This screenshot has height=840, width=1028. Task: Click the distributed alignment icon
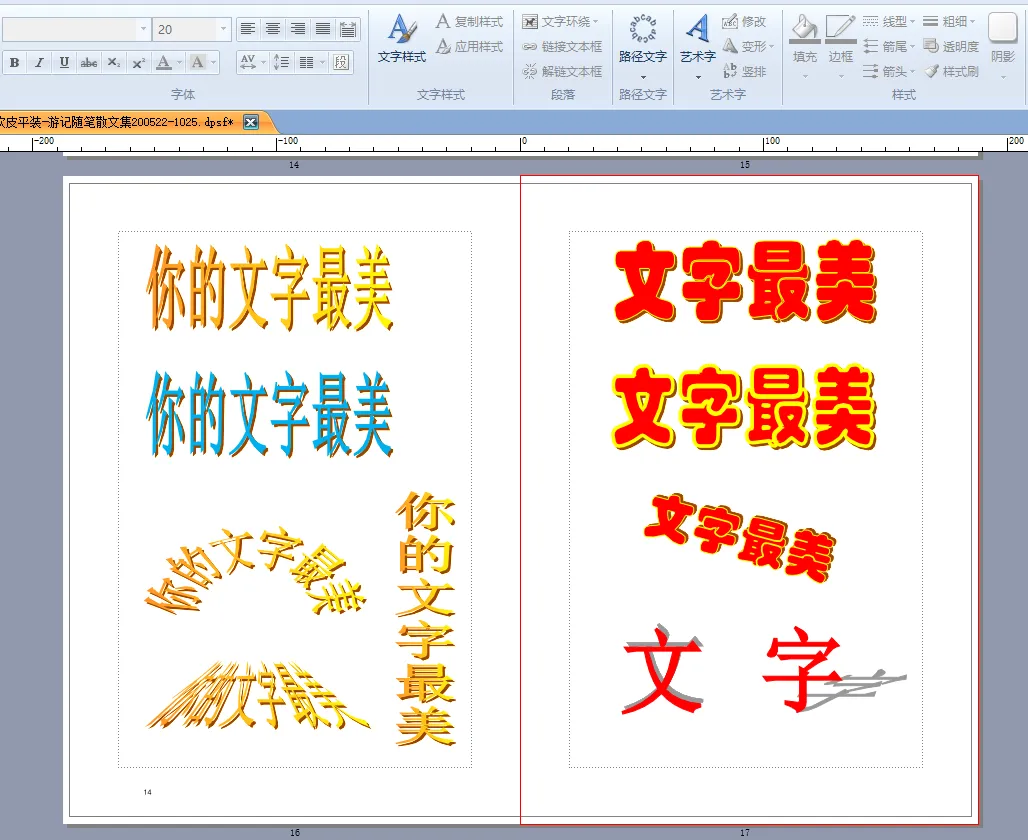click(347, 29)
